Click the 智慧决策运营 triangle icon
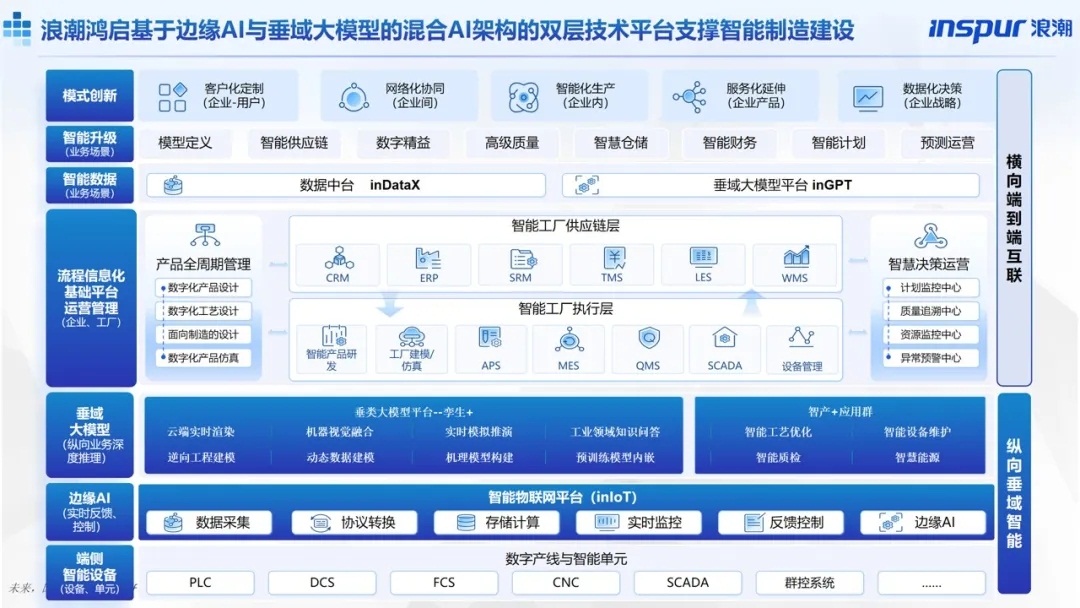 tap(931, 236)
